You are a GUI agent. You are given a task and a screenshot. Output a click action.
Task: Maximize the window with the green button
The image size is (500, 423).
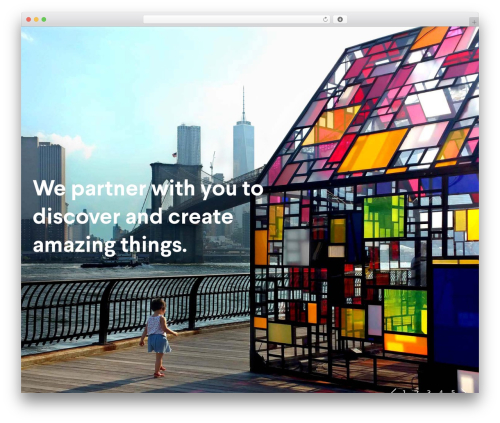click(44, 19)
